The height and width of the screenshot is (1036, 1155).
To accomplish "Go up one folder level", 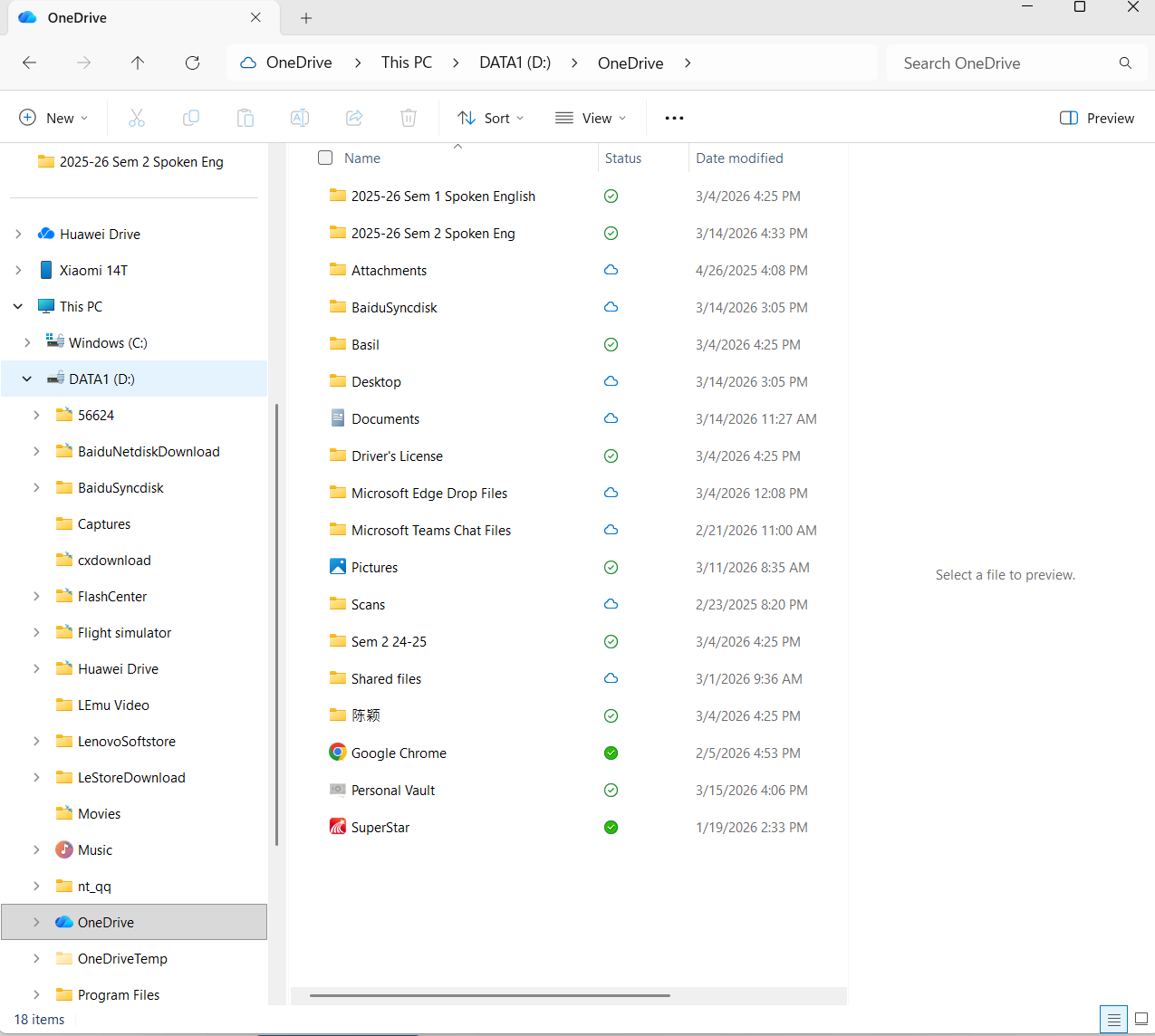I will click(x=138, y=62).
